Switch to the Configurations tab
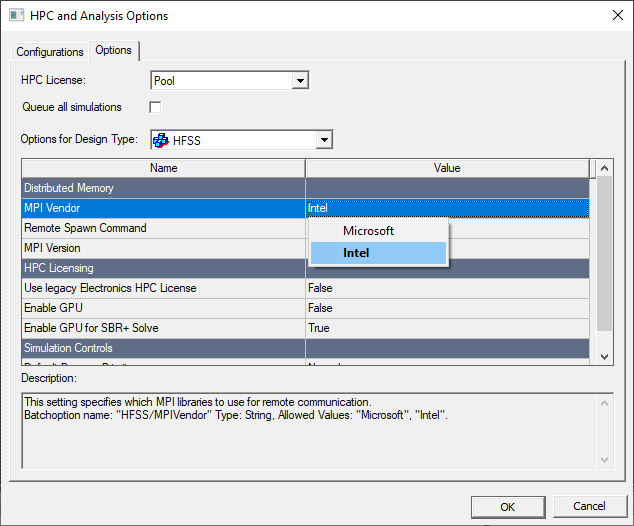The width and height of the screenshot is (634, 526). pos(50,52)
